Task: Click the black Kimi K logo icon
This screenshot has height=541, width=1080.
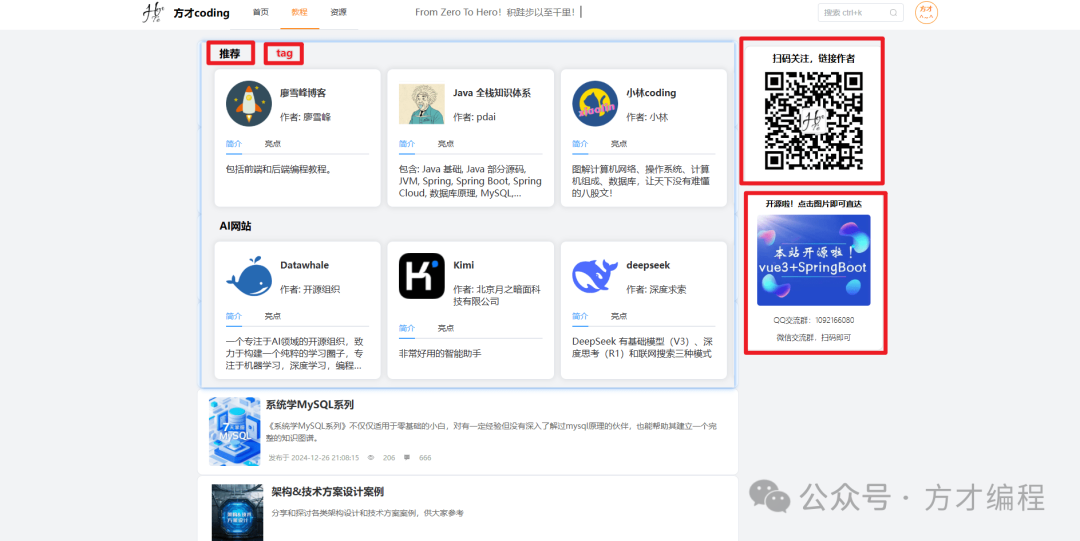Action: 422,276
